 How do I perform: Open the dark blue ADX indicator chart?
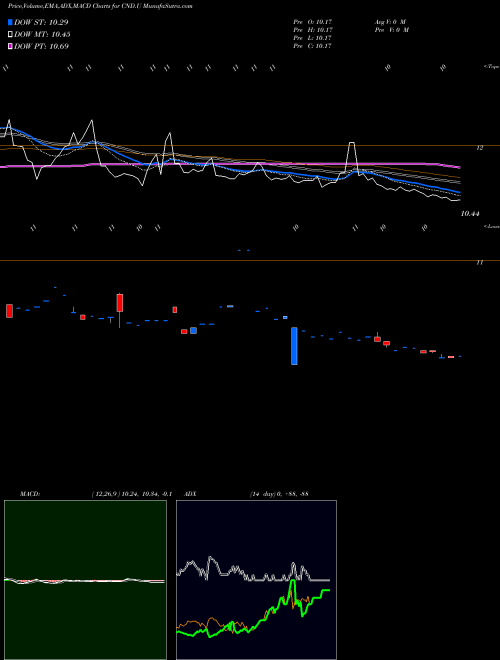click(256, 580)
